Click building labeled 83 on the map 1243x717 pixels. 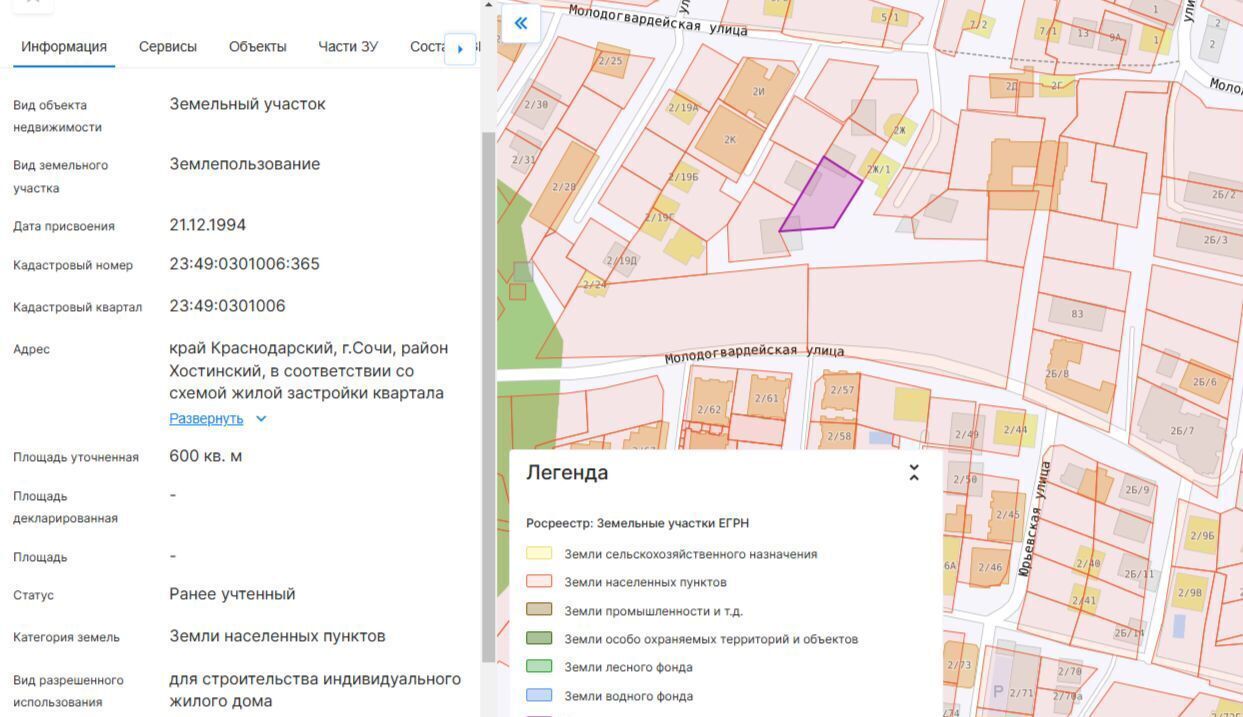click(x=1077, y=314)
